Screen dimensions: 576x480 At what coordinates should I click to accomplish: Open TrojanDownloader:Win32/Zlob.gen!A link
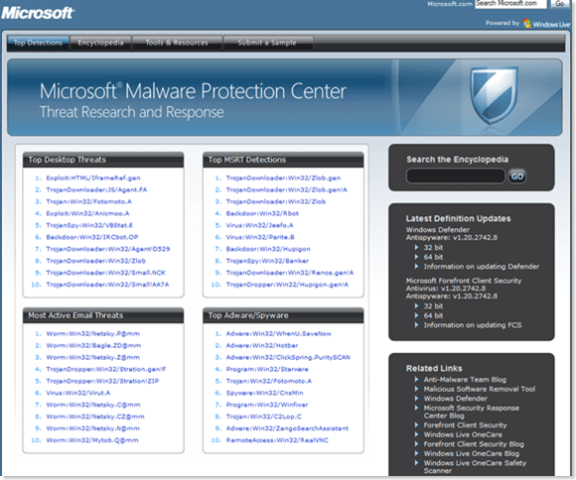pos(287,190)
